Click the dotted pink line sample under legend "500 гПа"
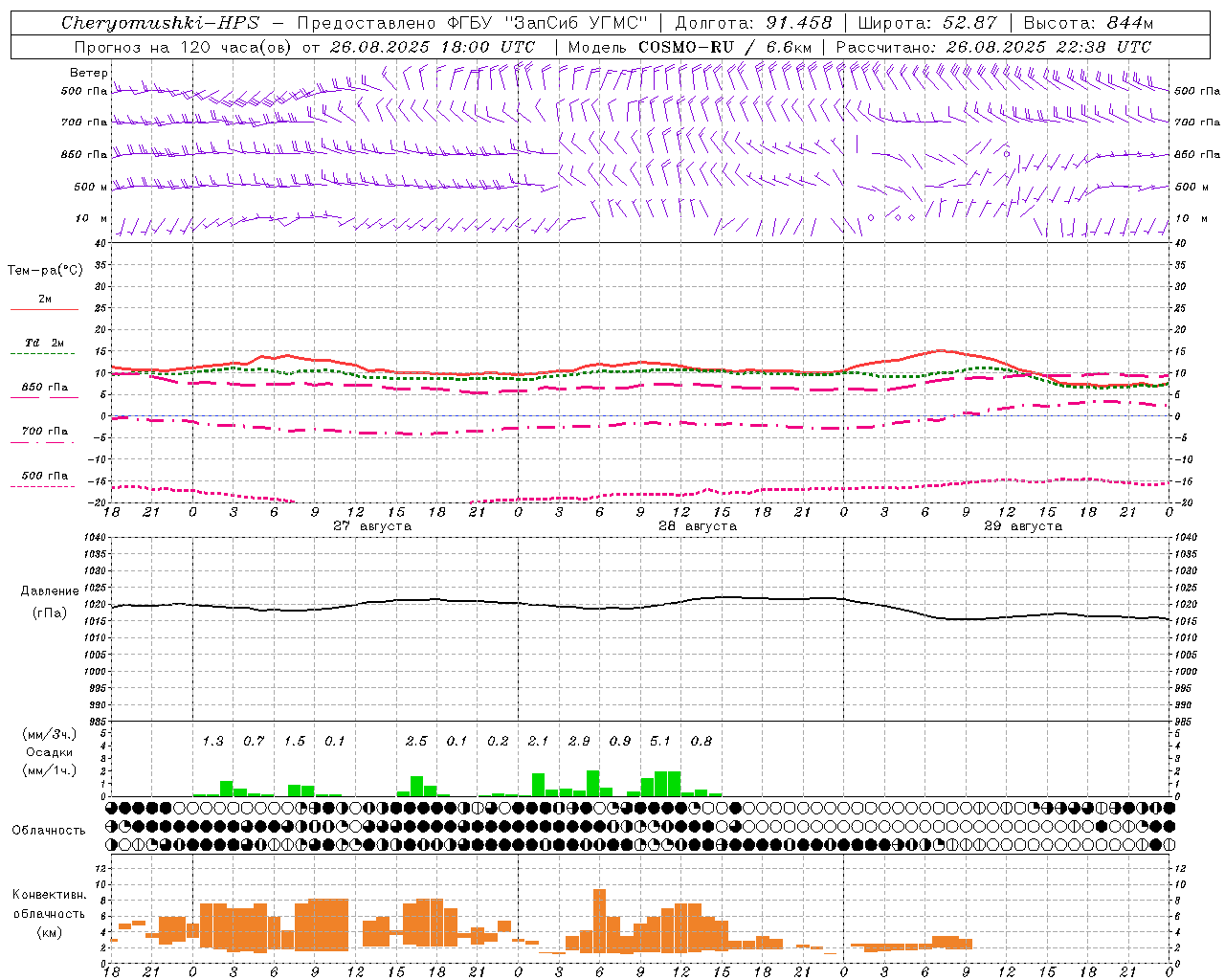The image size is (1225, 980). coord(43,486)
